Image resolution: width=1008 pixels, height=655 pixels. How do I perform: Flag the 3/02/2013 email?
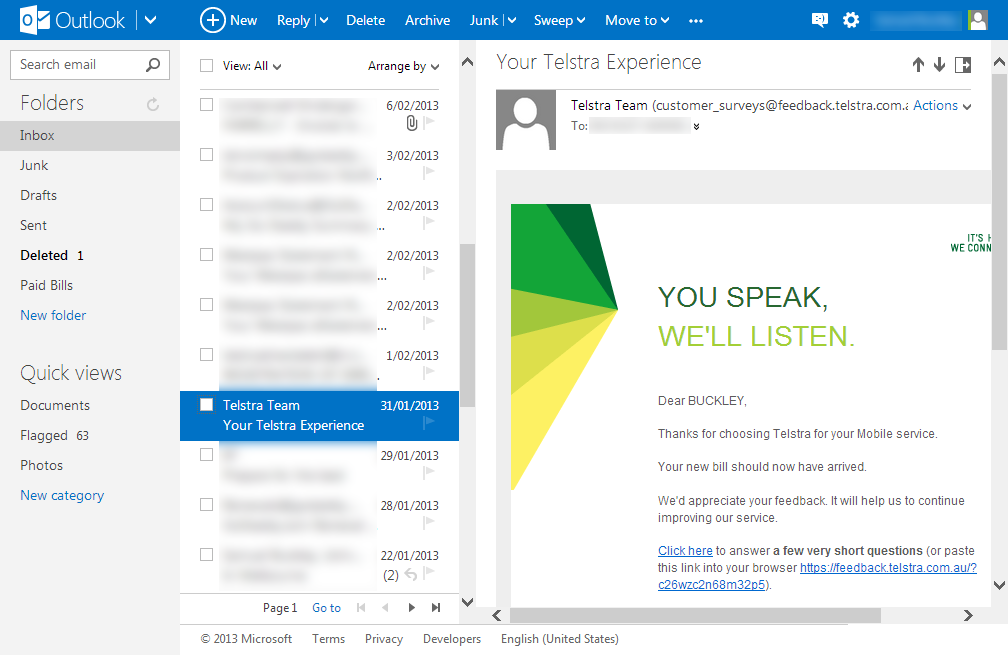pyautogui.click(x=429, y=172)
